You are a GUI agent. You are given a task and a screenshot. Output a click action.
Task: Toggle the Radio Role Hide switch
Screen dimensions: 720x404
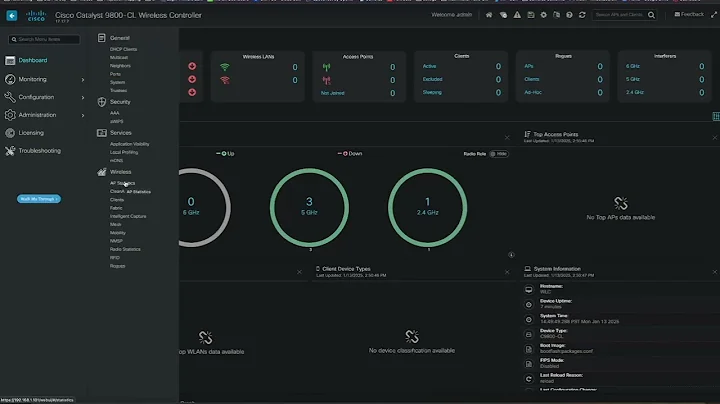499,154
